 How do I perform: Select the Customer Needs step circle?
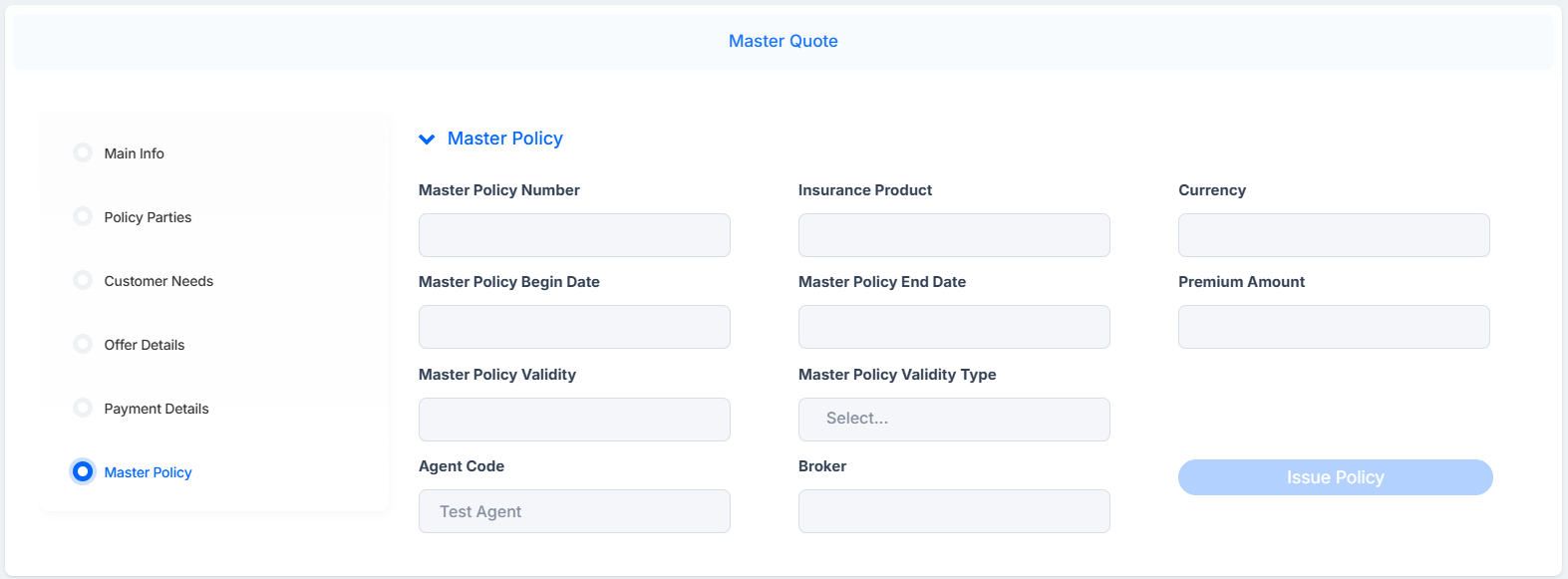[x=83, y=280]
